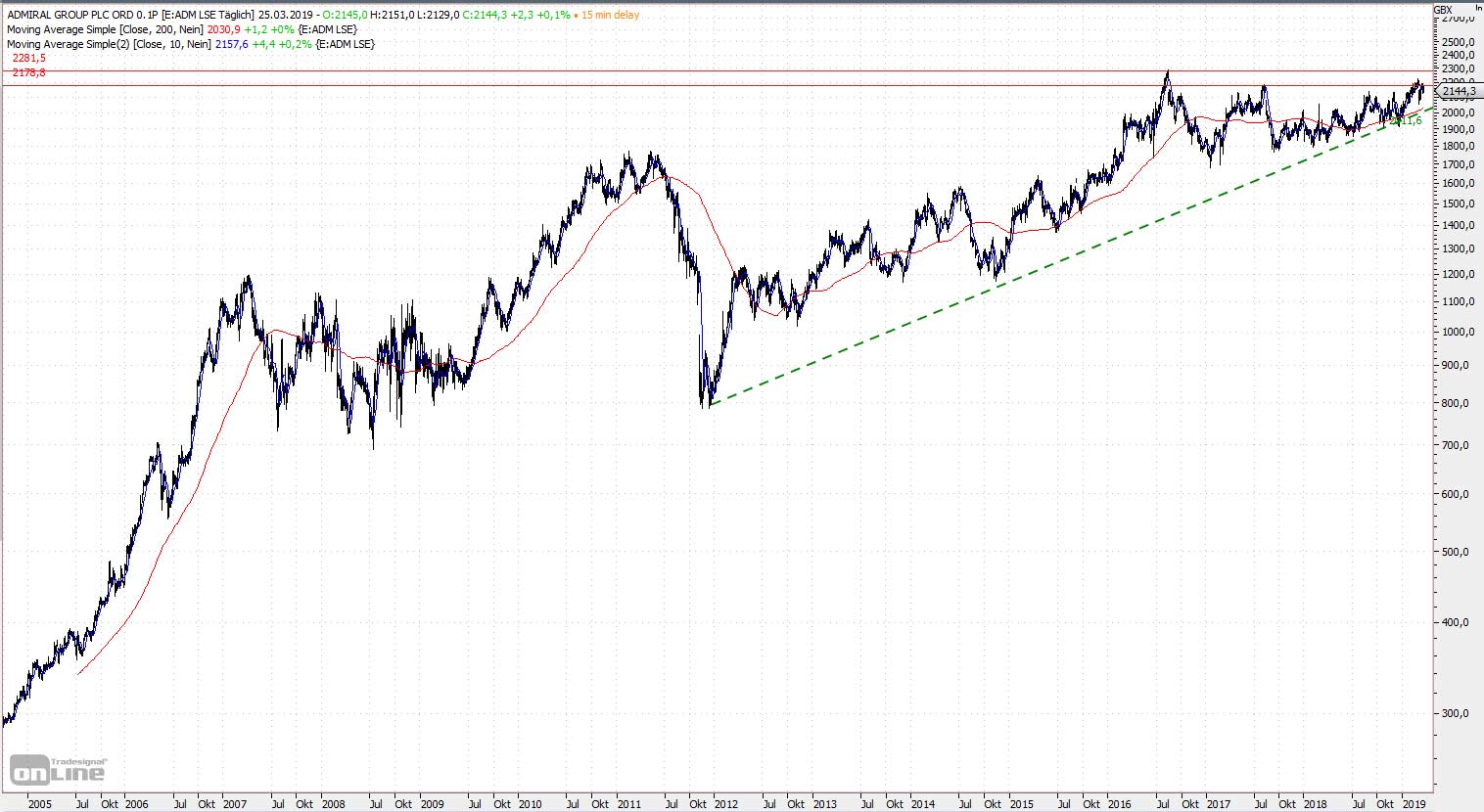Click the H:2151,0 high price value
1484x812 pixels.
tap(392, 15)
